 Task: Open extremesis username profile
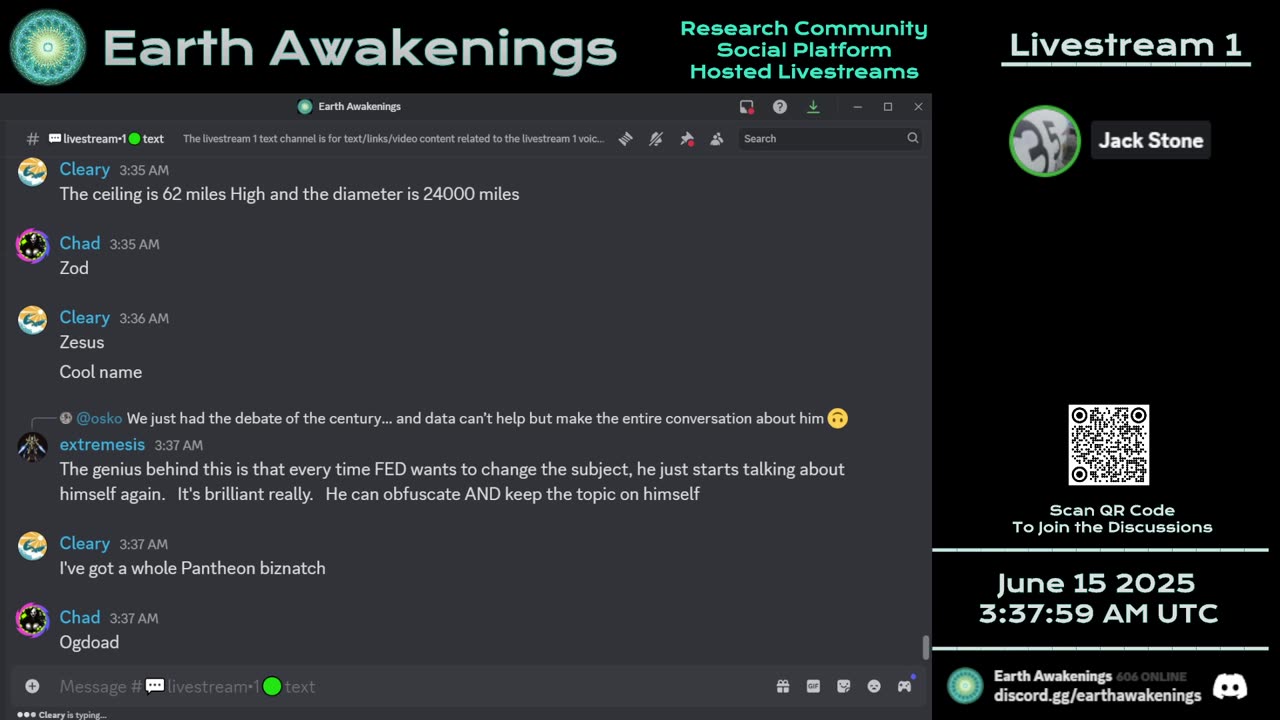(102, 444)
